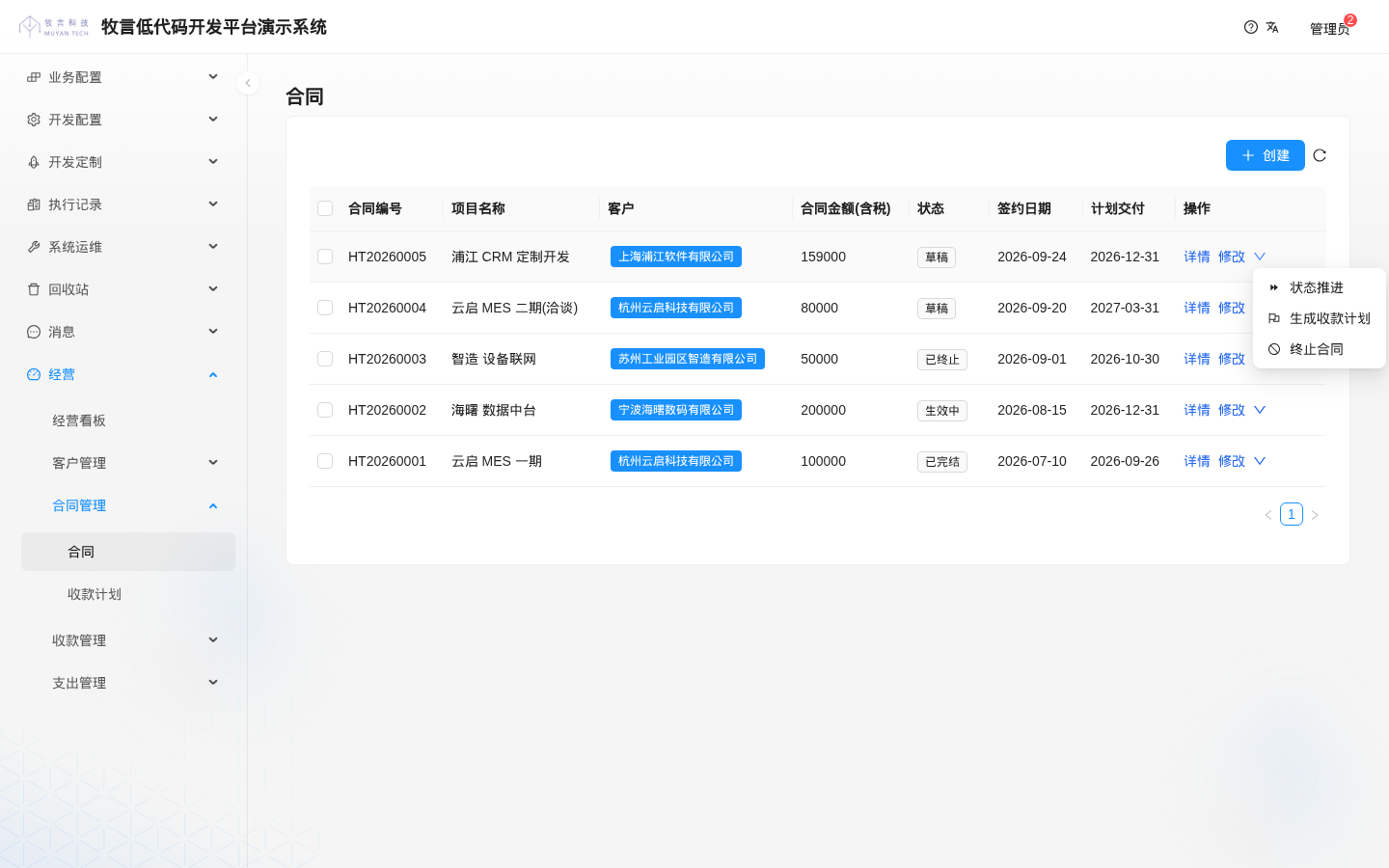Click the help question-mark icon
1389x868 pixels.
coord(1251,27)
